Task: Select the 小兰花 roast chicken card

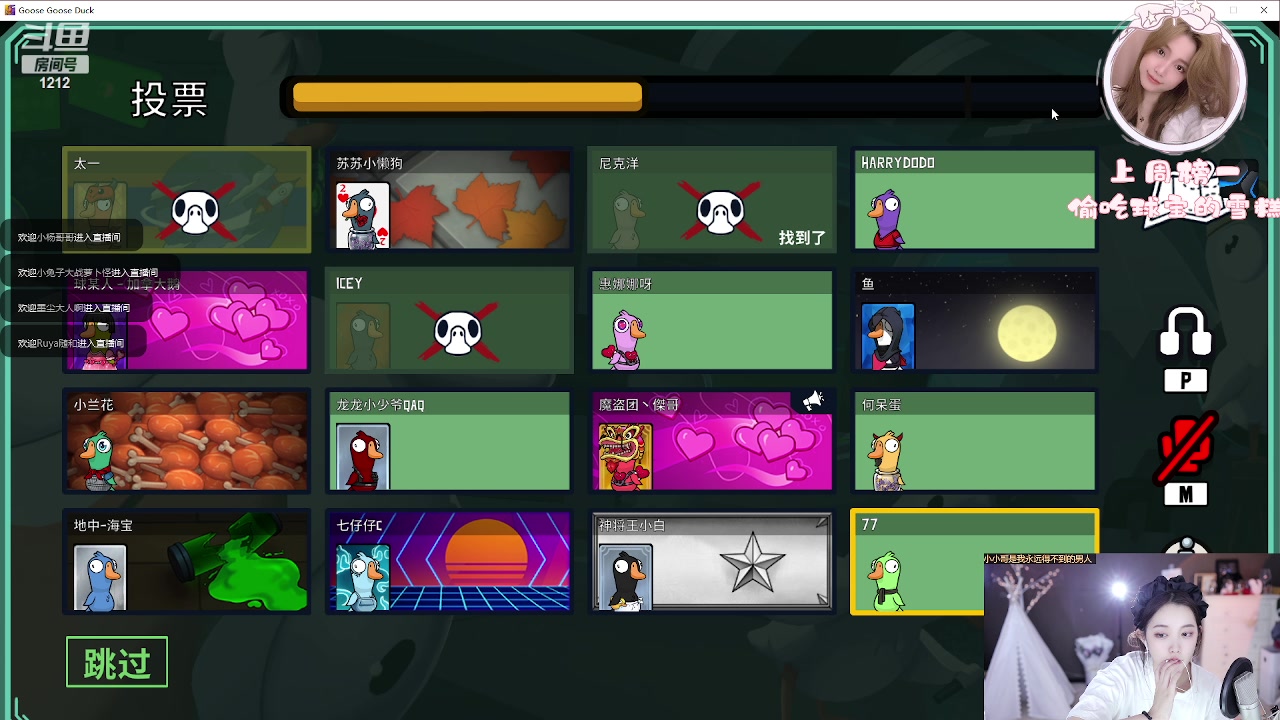Action: pos(187,442)
